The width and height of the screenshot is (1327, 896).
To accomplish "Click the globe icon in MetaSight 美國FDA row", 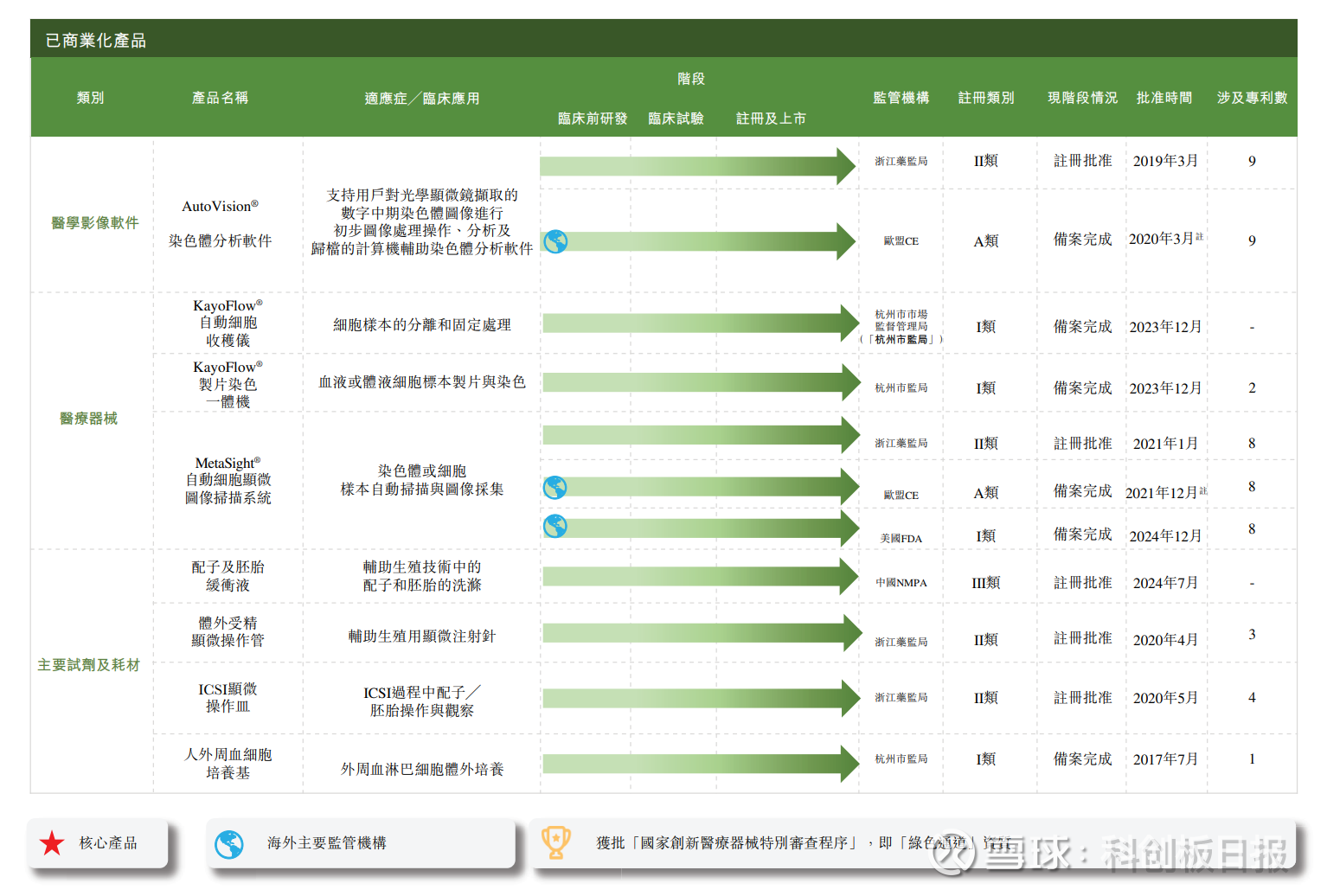I will tap(555, 526).
